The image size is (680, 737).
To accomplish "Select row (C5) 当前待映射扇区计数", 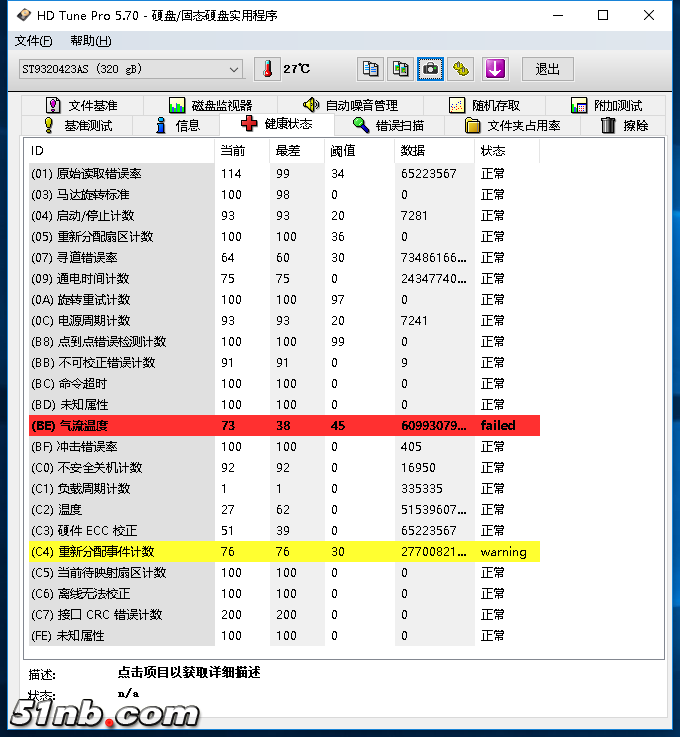I will 284,572.
